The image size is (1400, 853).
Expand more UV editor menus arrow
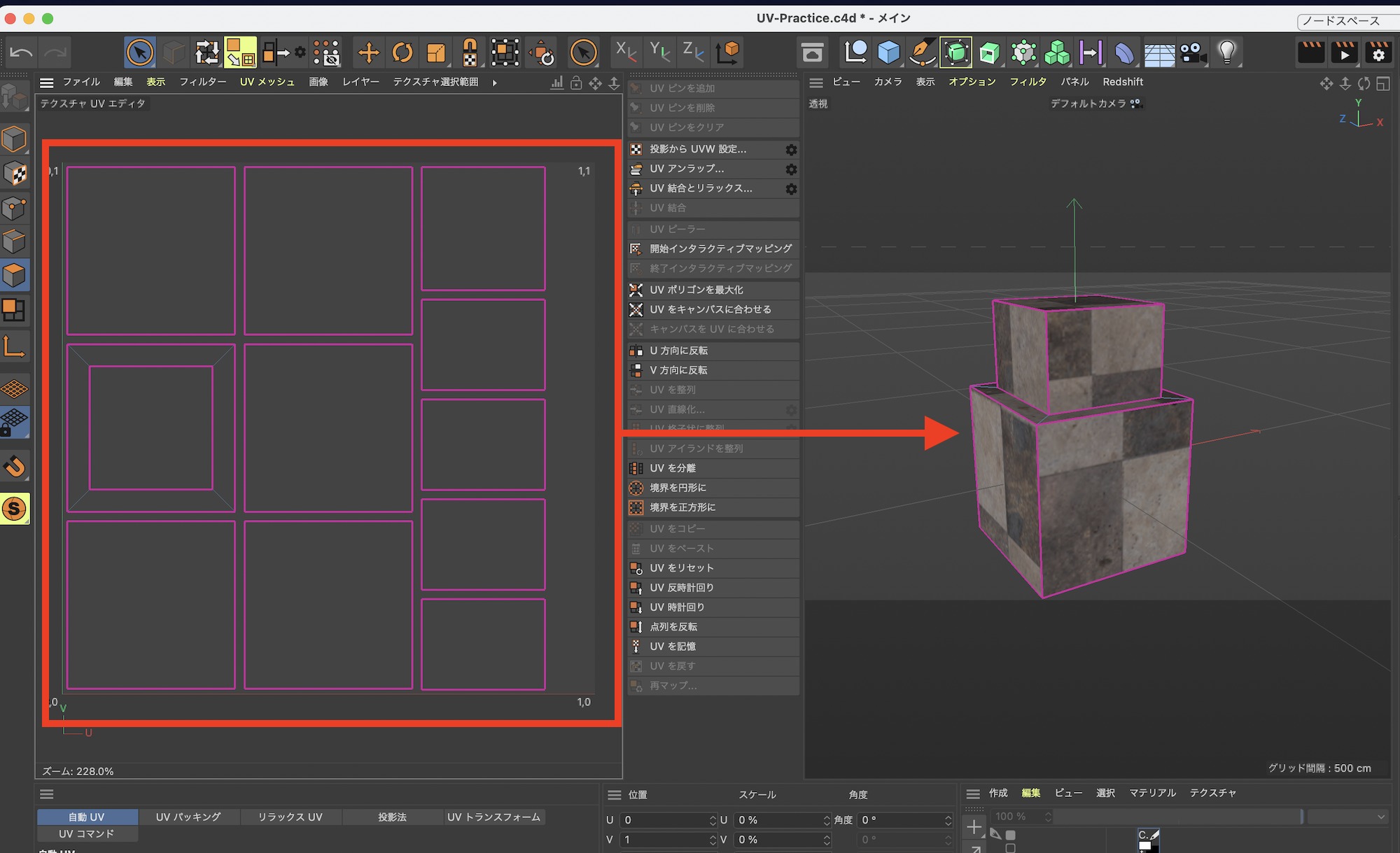pyautogui.click(x=495, y=83)
